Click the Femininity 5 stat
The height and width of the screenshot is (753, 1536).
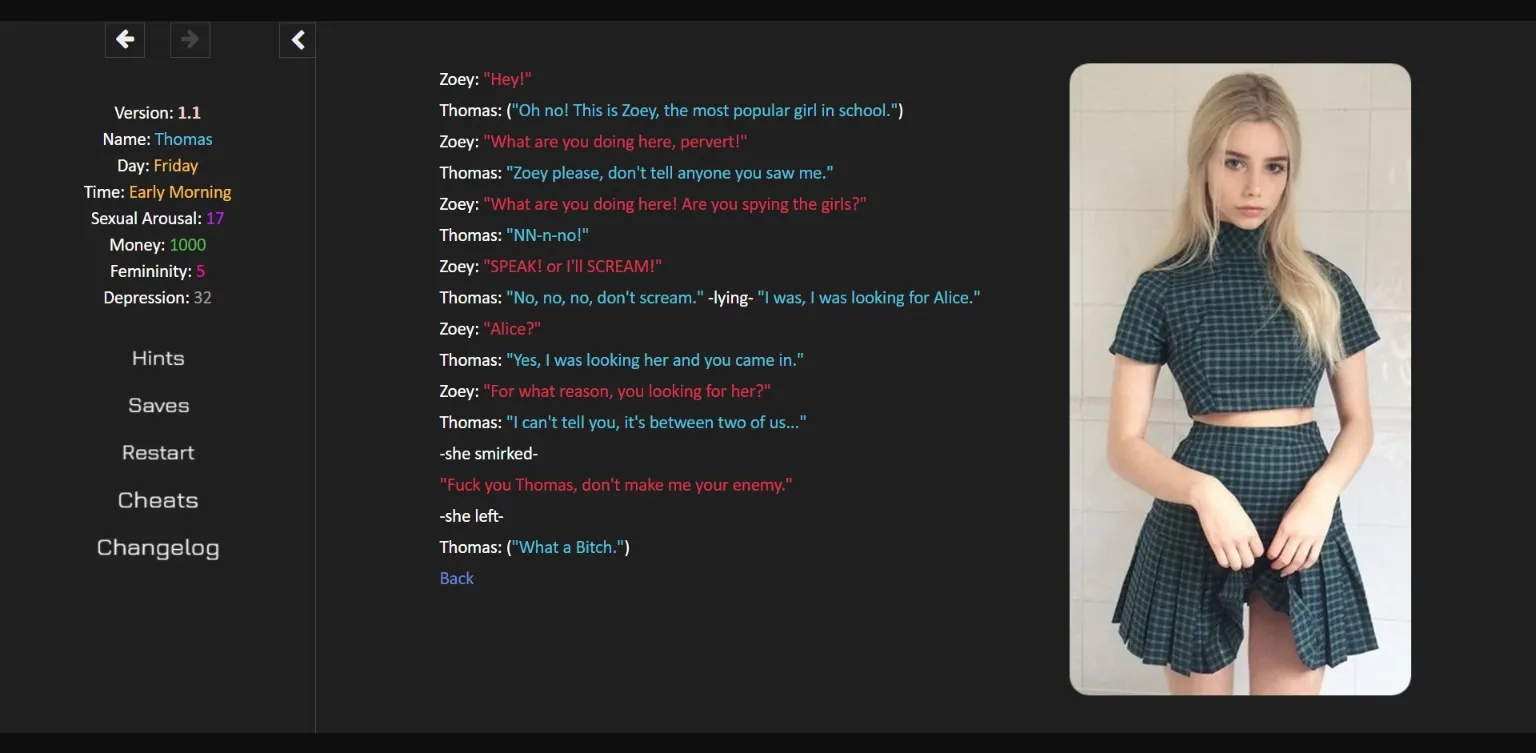(x=157, y=271)
